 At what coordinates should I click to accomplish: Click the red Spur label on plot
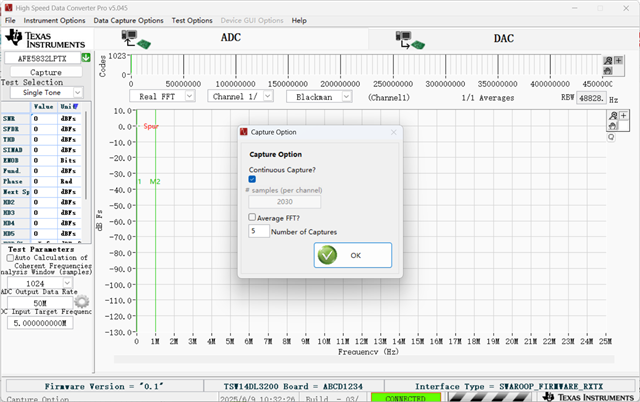[151, 126]
